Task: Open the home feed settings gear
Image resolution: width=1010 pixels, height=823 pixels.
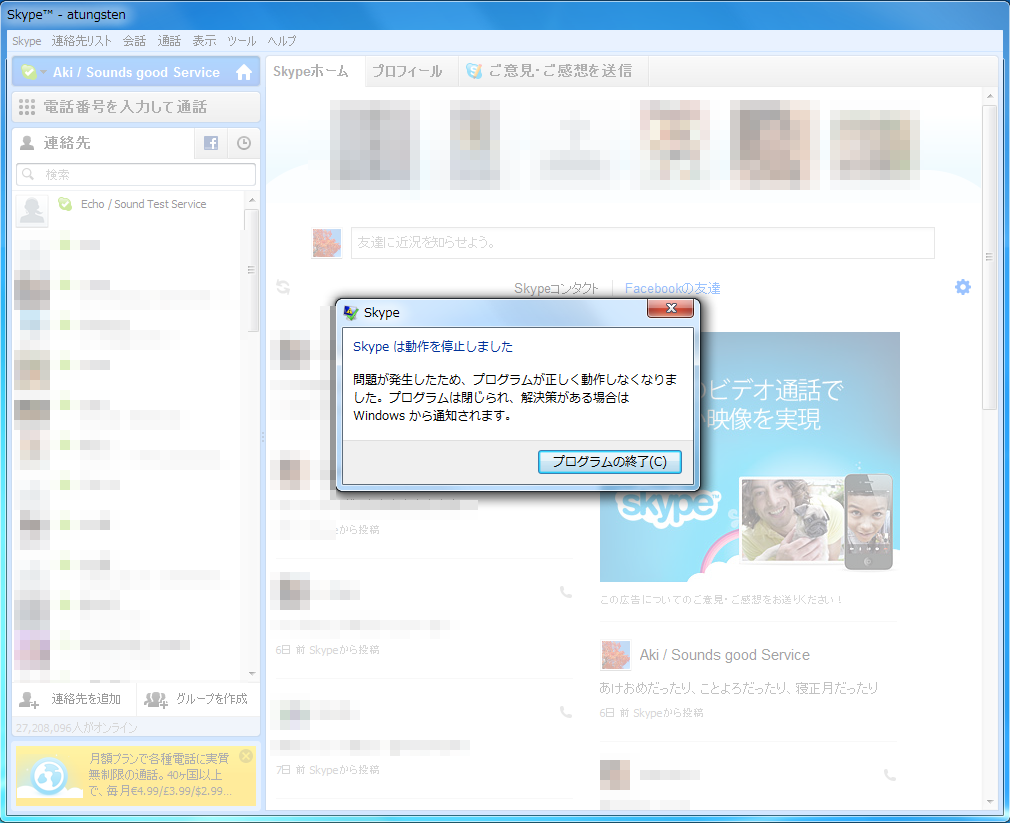Action: pos(962,287)
